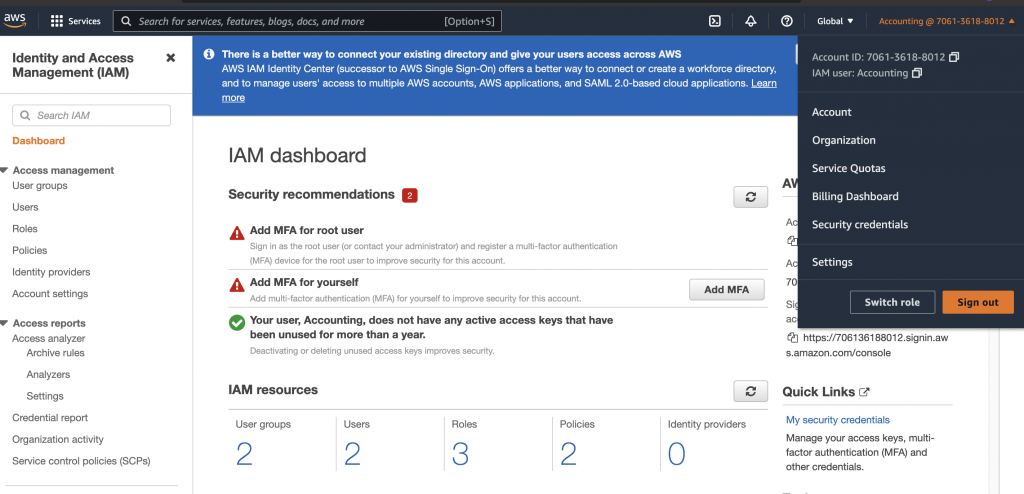Open Policies in sidebar

[x=29, y=250]
